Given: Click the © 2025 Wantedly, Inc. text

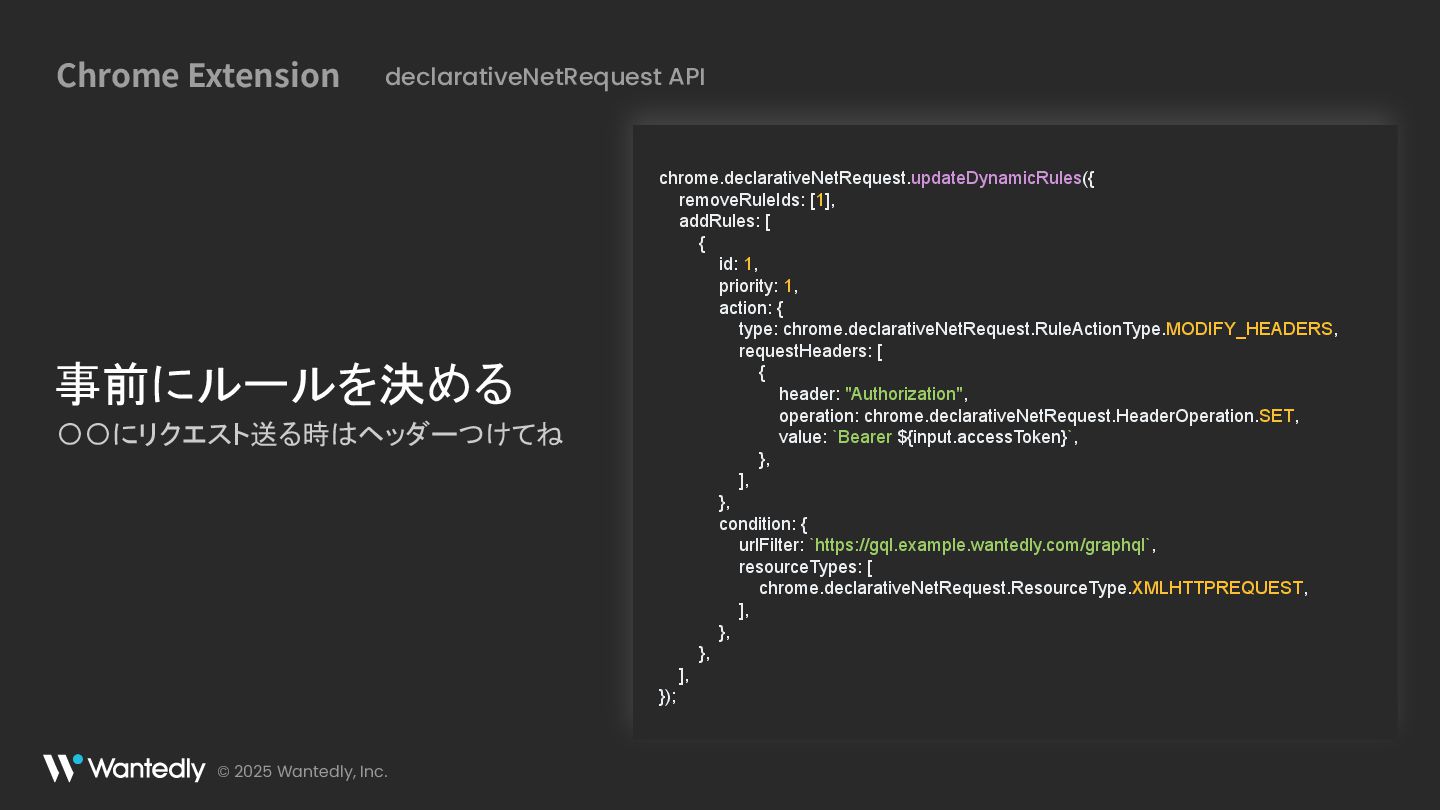Looking at the screenshot, I should pos(302,772).
